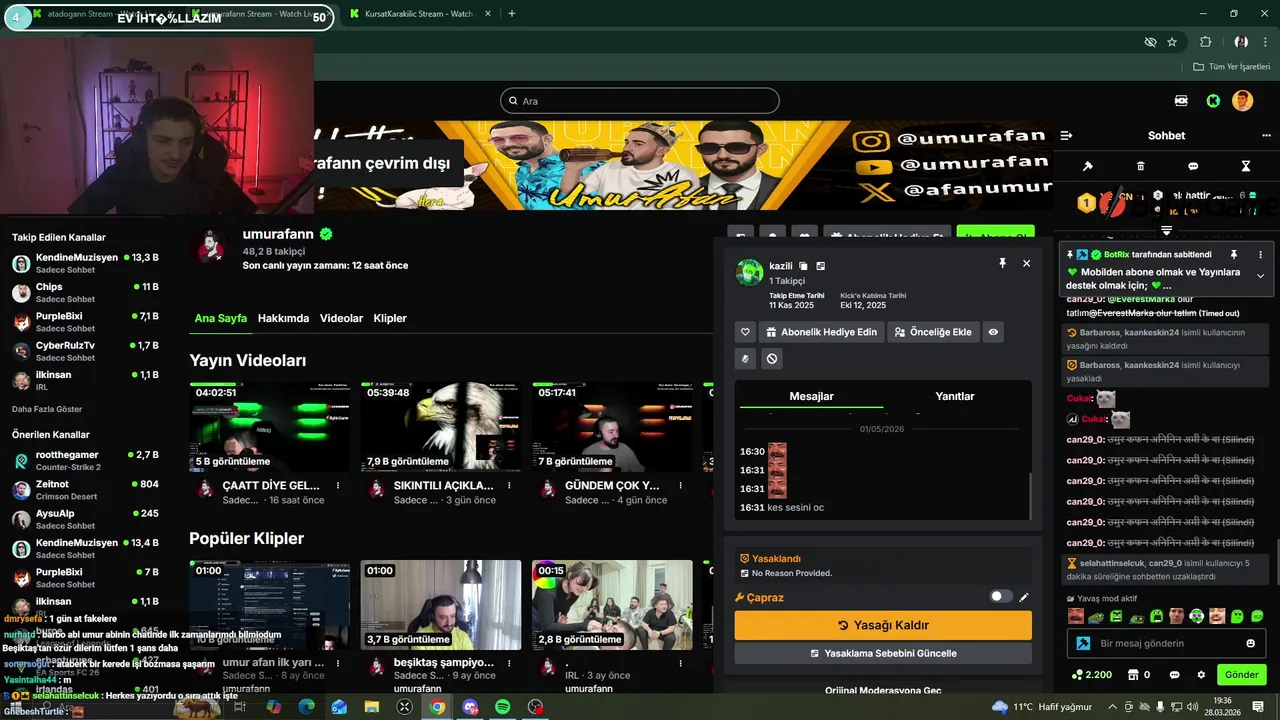Open roothegamer in recommended channels
The width and height of the screenshot is (1280, 720).
(86, 460)
